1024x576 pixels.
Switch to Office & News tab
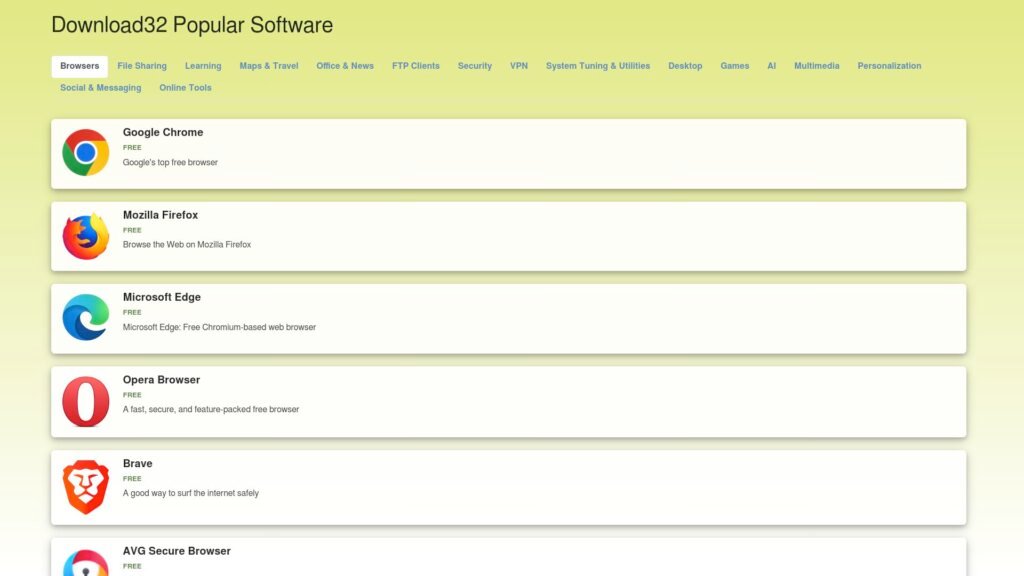(345, 66)
